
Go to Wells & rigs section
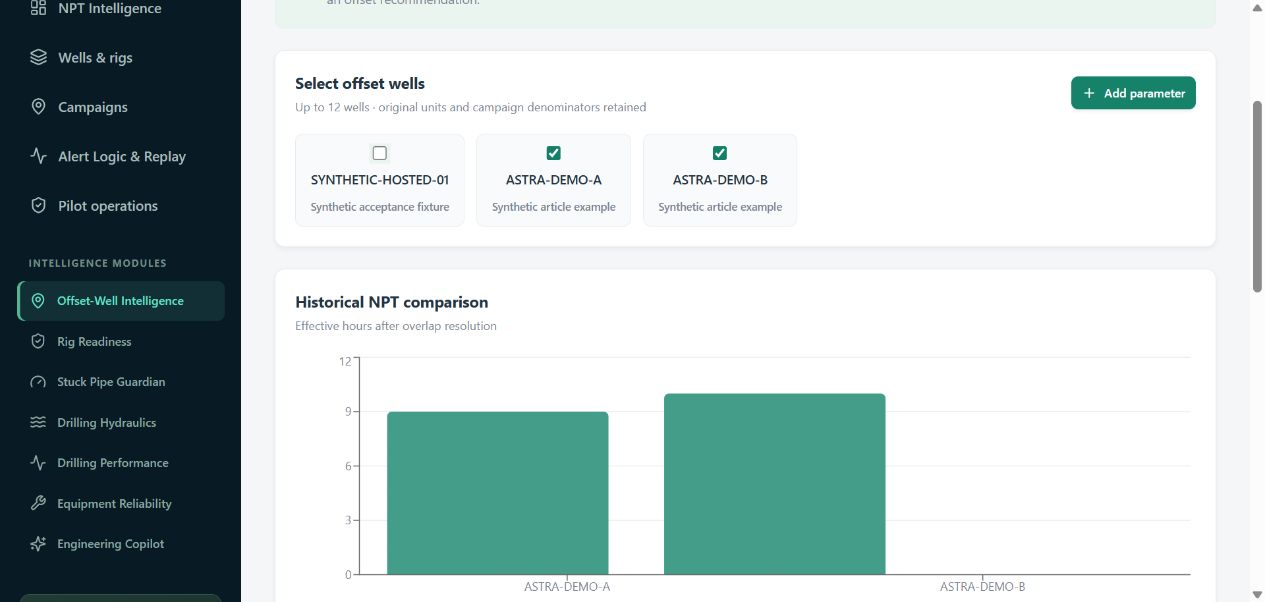[x=121, y=57]
